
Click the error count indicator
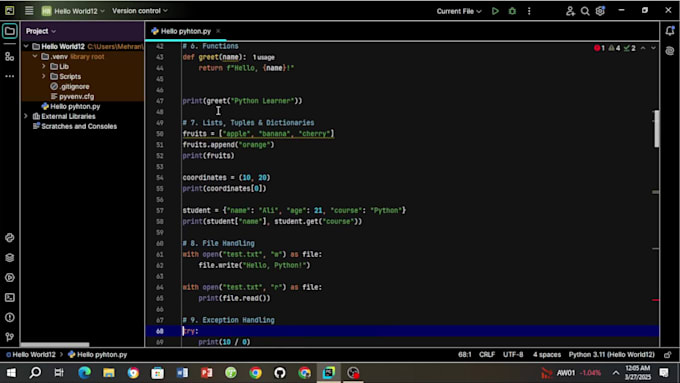pyautogui.click(x=599, y=48)
